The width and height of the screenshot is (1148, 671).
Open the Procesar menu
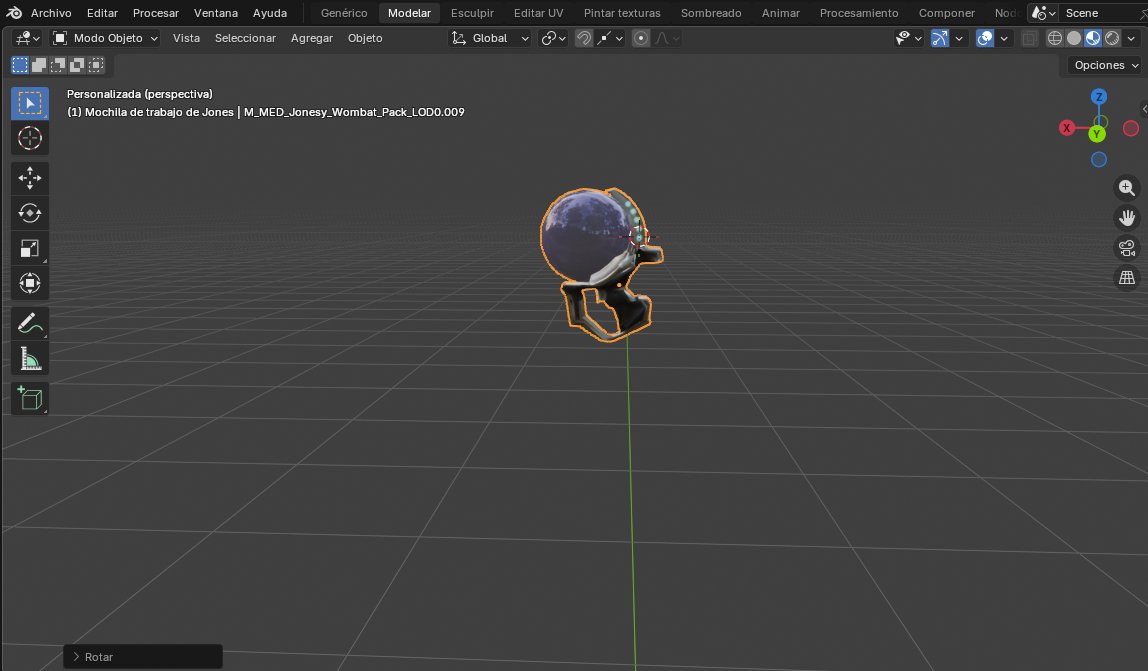point(156,13)
